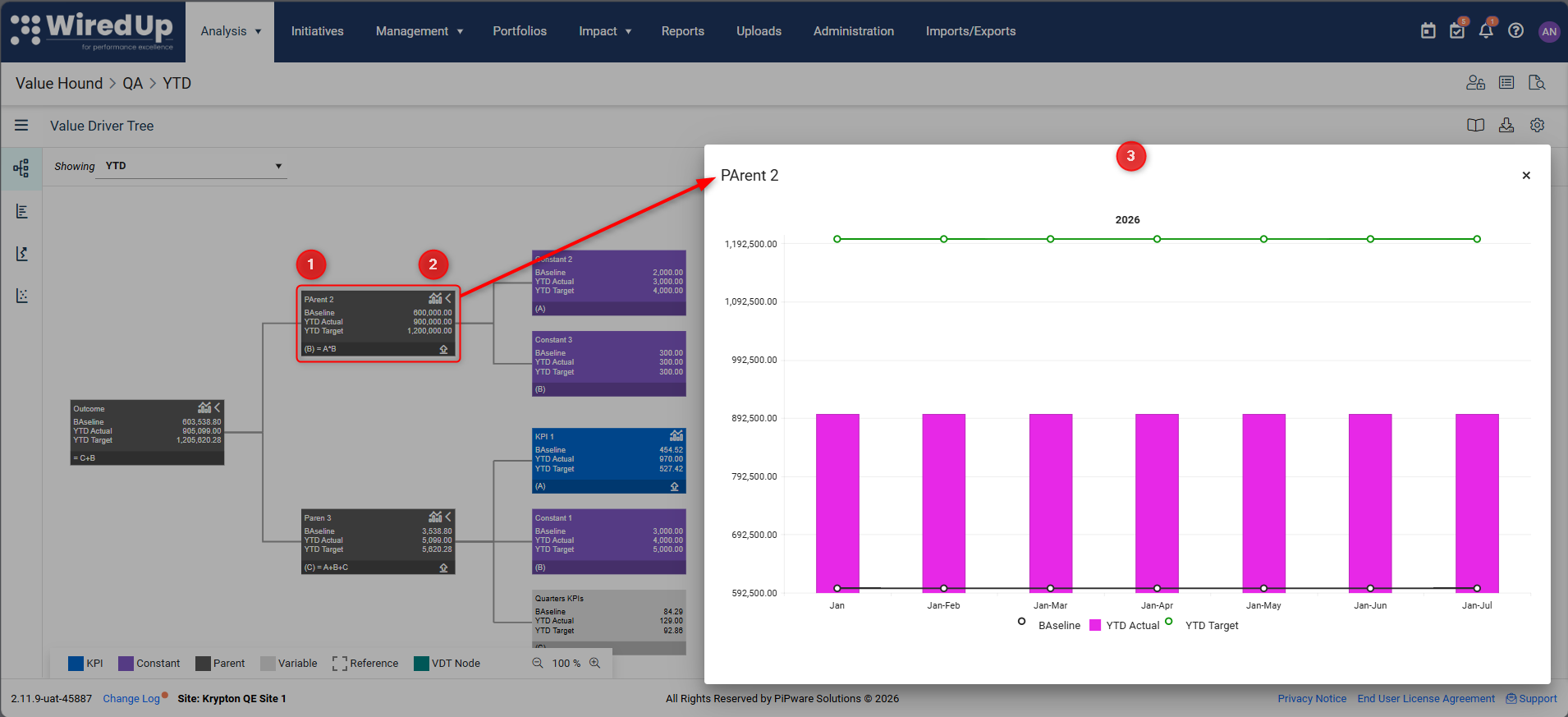Open chart icon on KPI 1 node
The height and width of the screenshot is (717, 1568).
(676, 436)
